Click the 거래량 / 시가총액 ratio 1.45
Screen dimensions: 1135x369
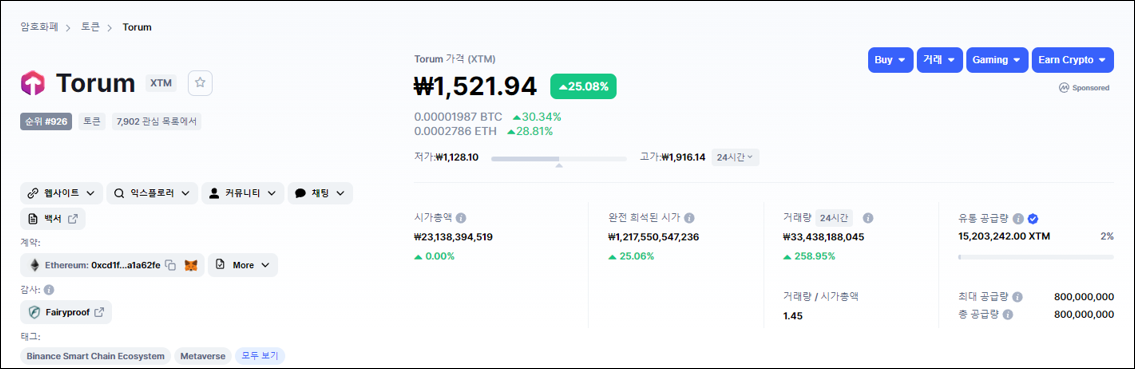[x=793, y=316]
